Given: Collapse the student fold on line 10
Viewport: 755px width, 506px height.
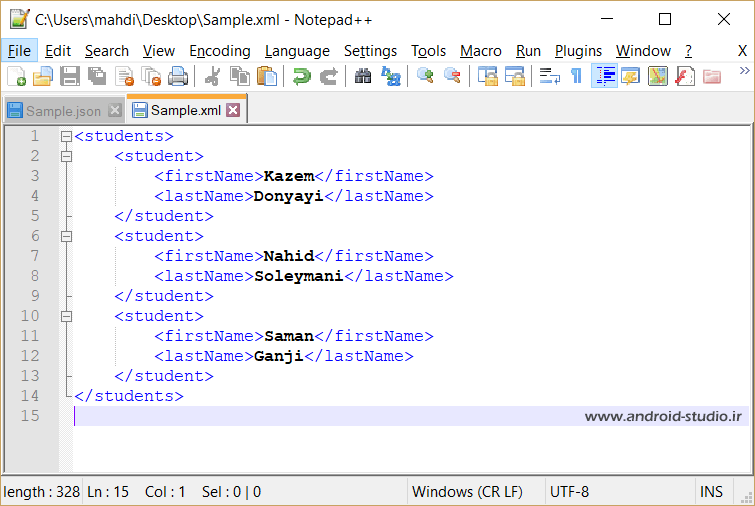Looking at the screenshot, I should pos(66,316).
